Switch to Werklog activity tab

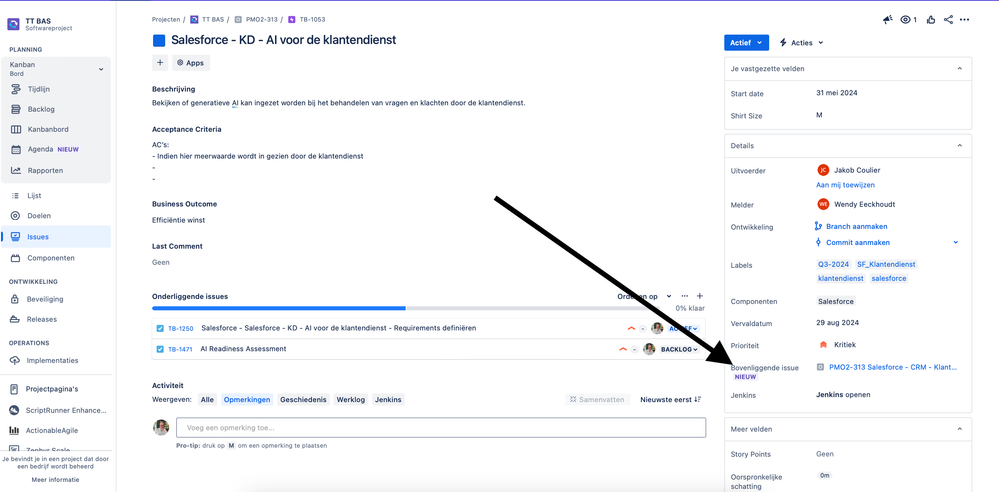(351, 400)
